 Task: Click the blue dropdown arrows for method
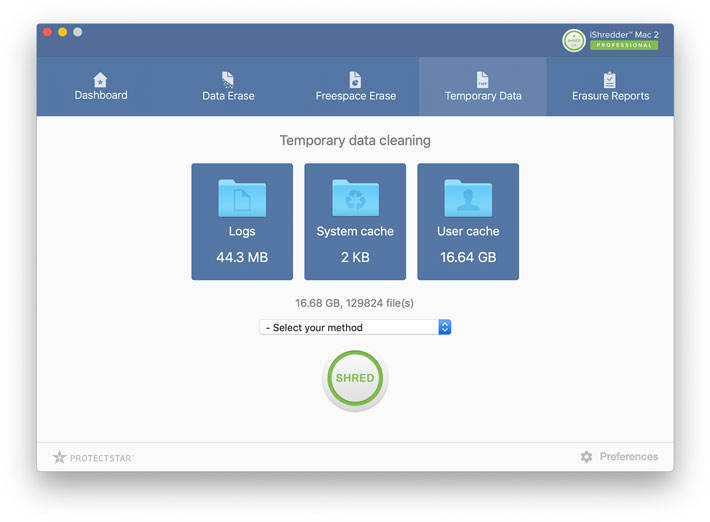pos(445,327)
